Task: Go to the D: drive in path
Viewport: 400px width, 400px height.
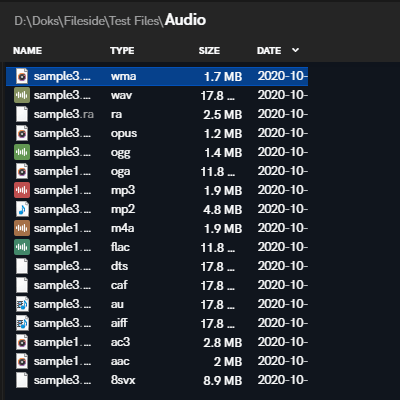Action: [21, 21]
